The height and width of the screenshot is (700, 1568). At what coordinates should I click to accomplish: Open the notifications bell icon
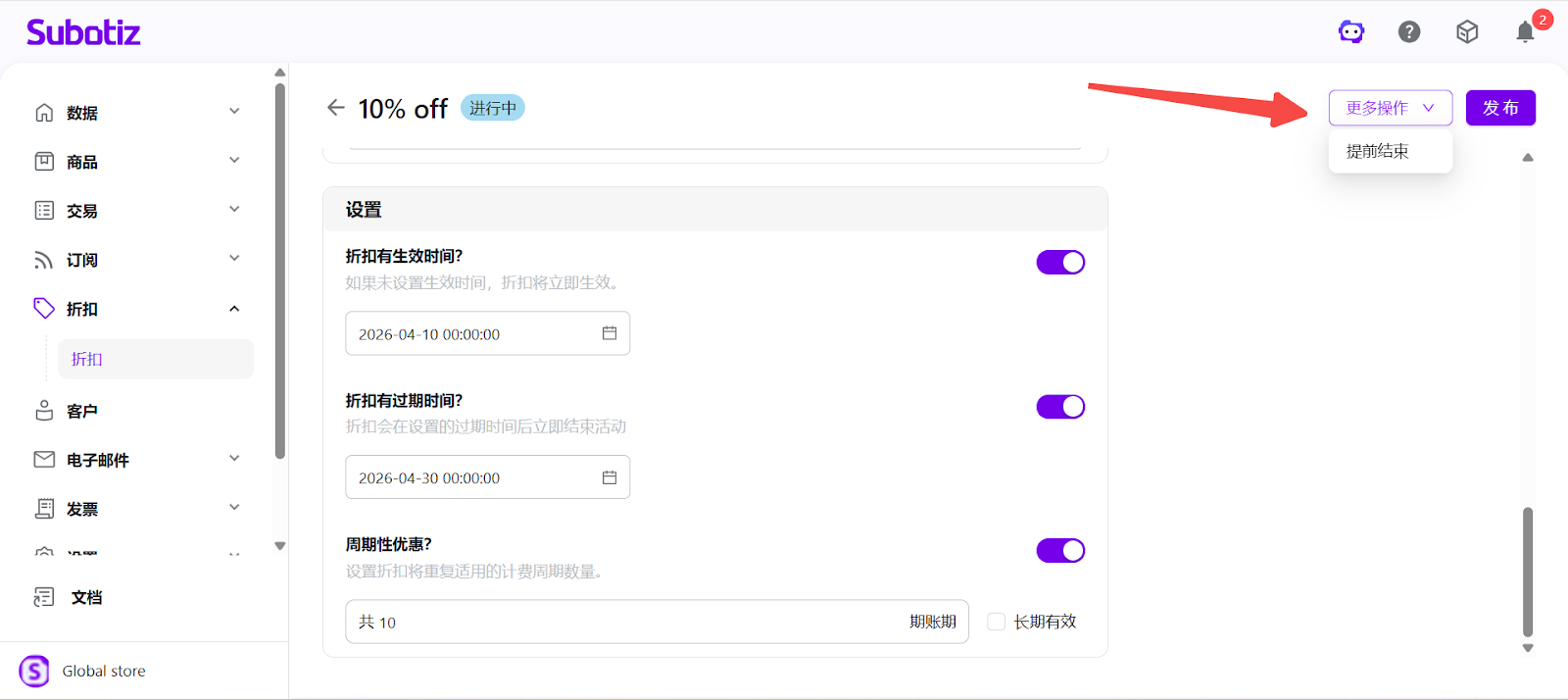pyautogui.click(x=1525, y=32)
